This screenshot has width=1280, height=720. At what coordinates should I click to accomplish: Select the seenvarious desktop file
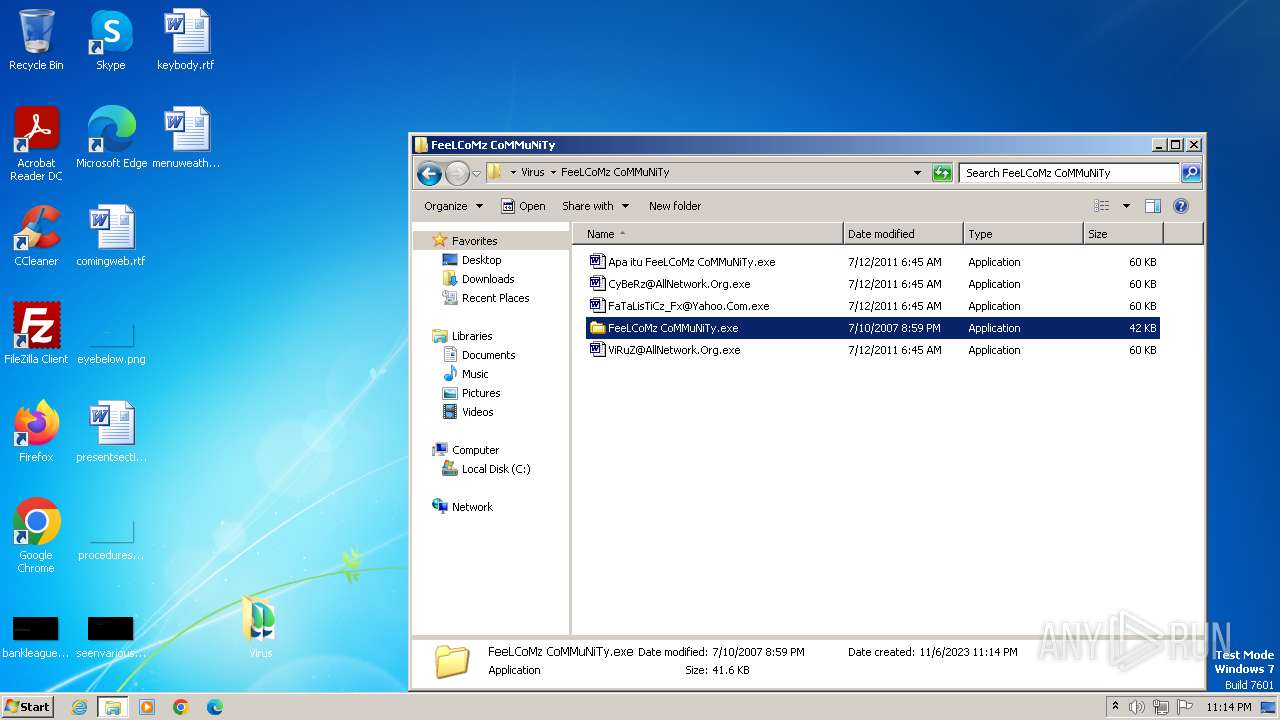coord(111,636)
